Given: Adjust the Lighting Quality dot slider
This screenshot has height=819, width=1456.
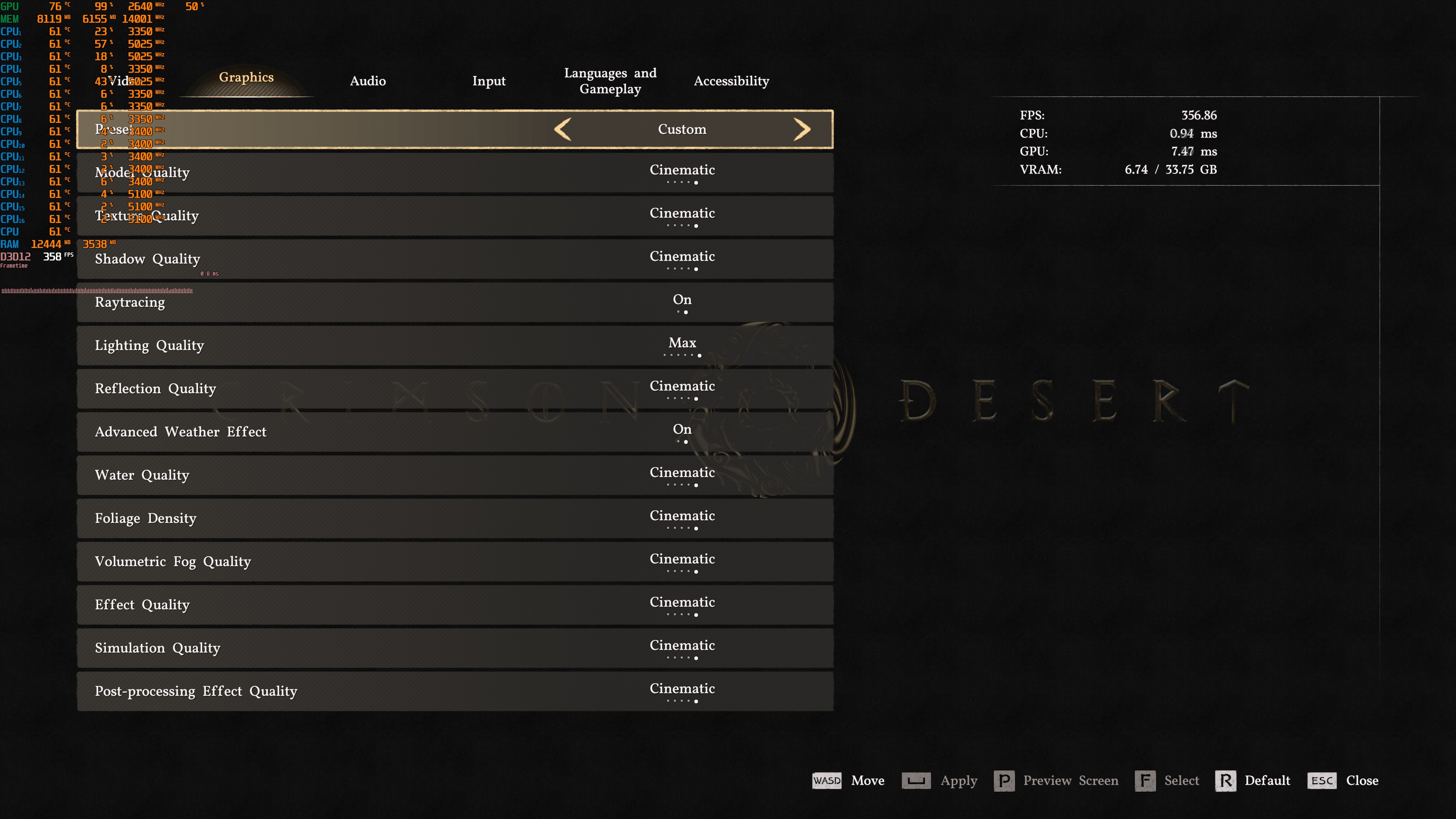Looking at the screenshot, I should (x=682, y=355).
